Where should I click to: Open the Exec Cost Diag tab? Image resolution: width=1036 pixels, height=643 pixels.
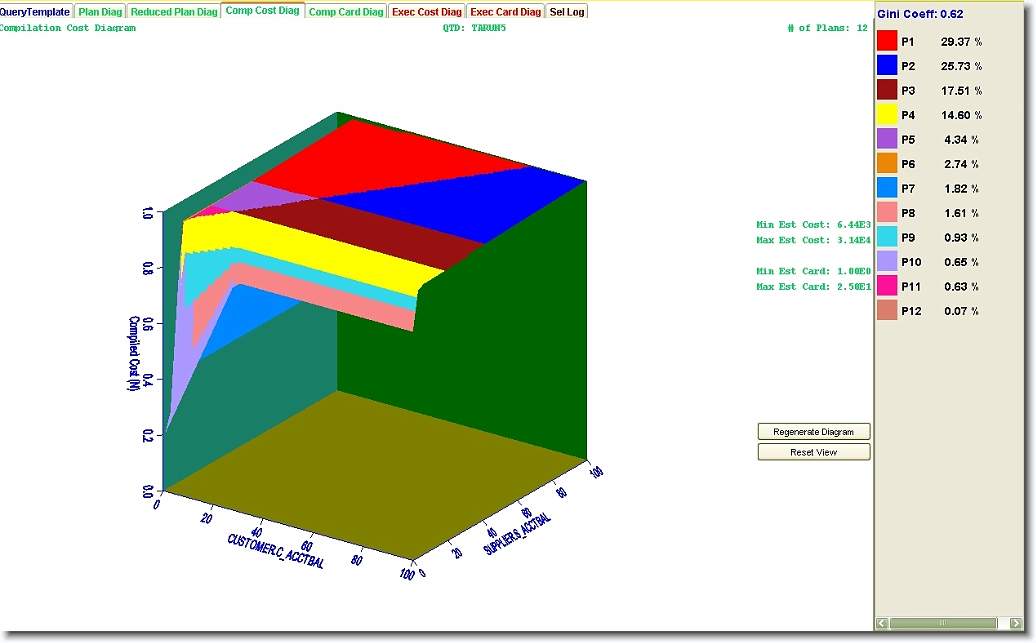point(427,12)
